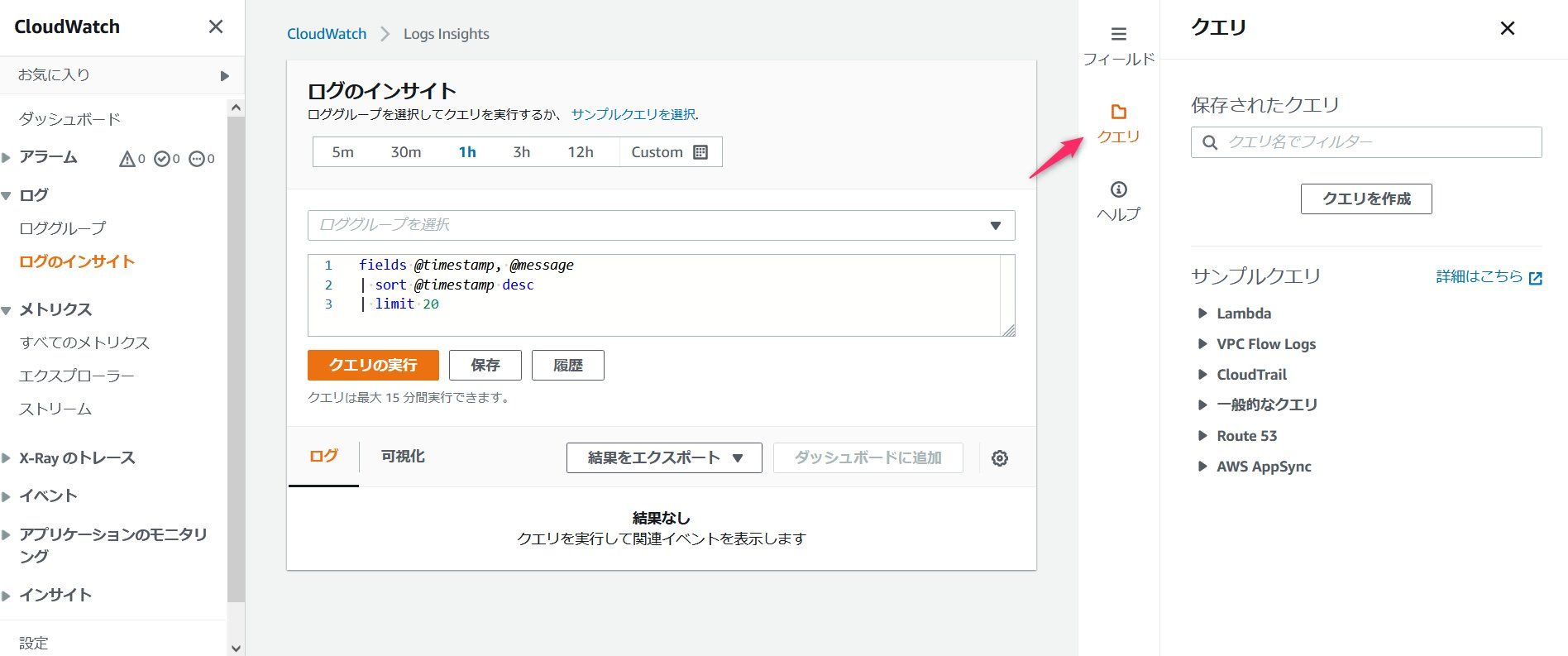Open 結果をエクスポート dropdown menu

tap(664, 458)
